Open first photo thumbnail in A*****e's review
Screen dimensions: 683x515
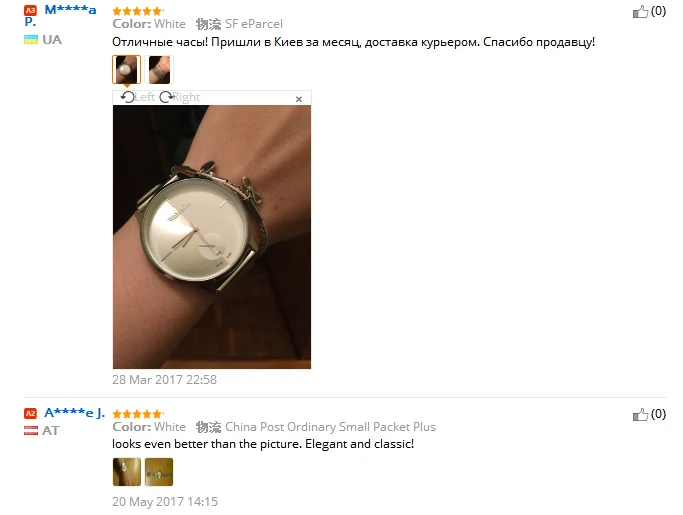click(x=127, y=472)
